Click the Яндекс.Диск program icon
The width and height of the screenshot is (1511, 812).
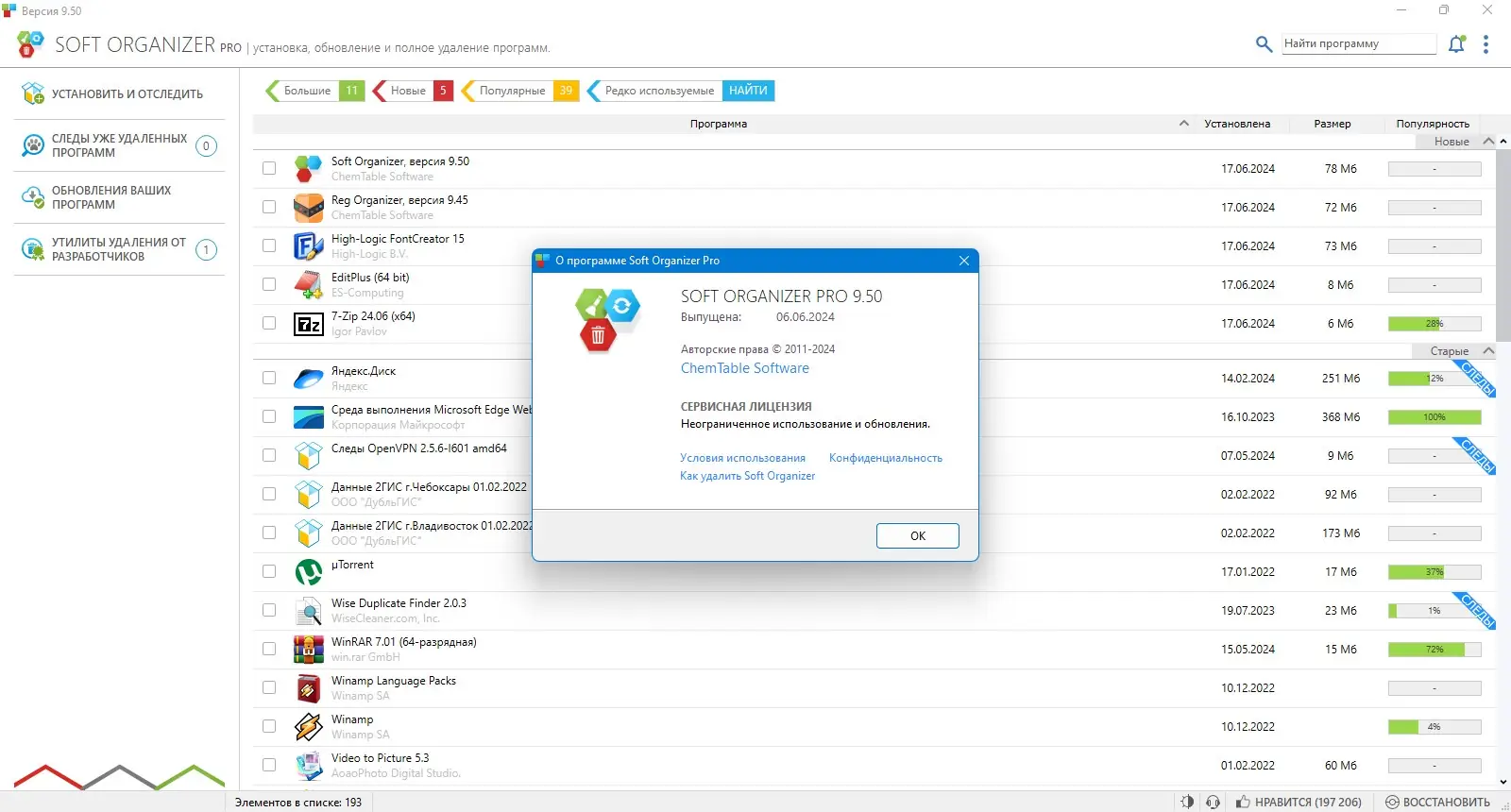pos(309,379)
